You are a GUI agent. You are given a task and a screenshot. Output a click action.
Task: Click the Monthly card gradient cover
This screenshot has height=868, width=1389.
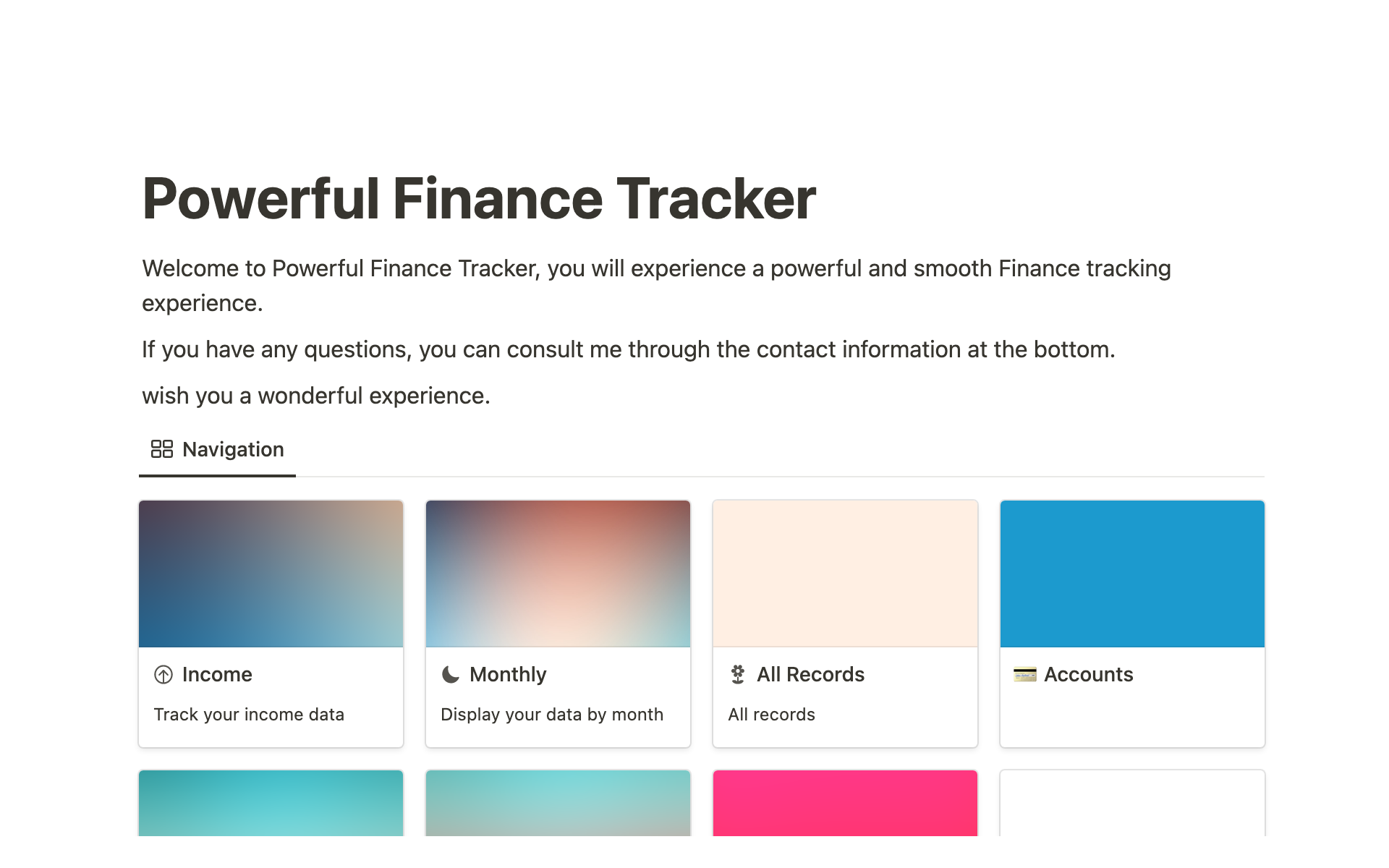coord(558,574)
